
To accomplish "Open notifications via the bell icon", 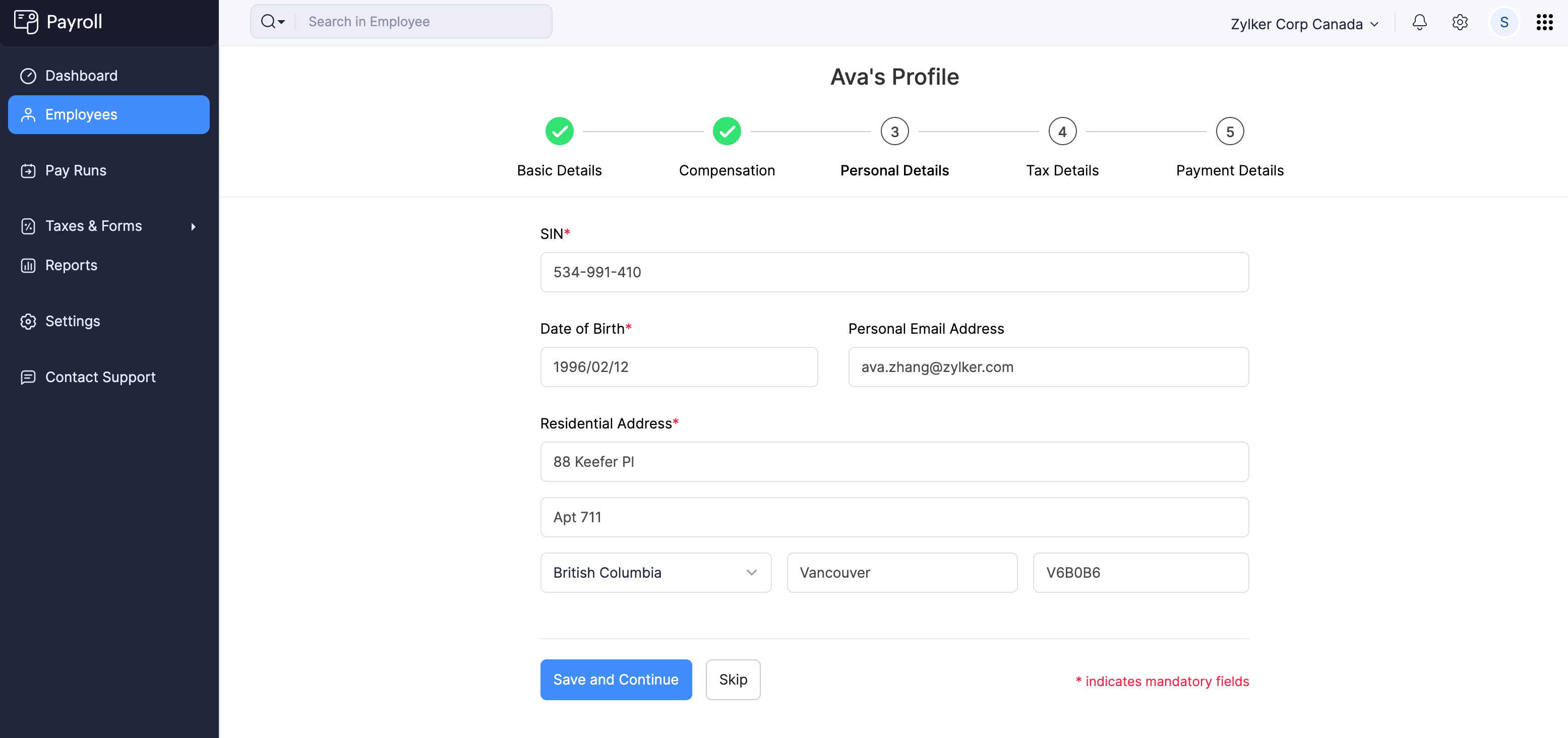I will click(1419, 22).
